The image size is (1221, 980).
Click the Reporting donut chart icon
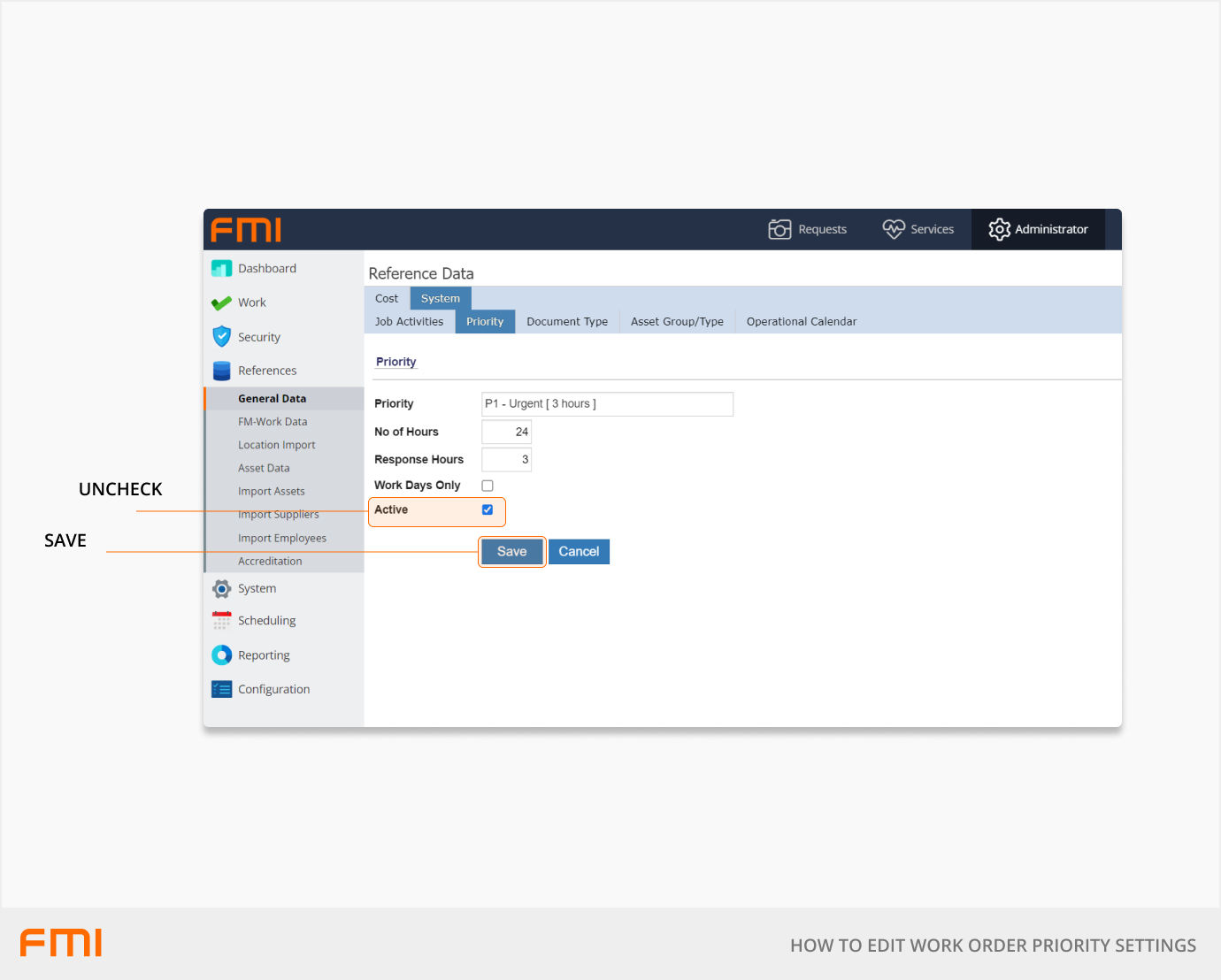pos(221,655)
